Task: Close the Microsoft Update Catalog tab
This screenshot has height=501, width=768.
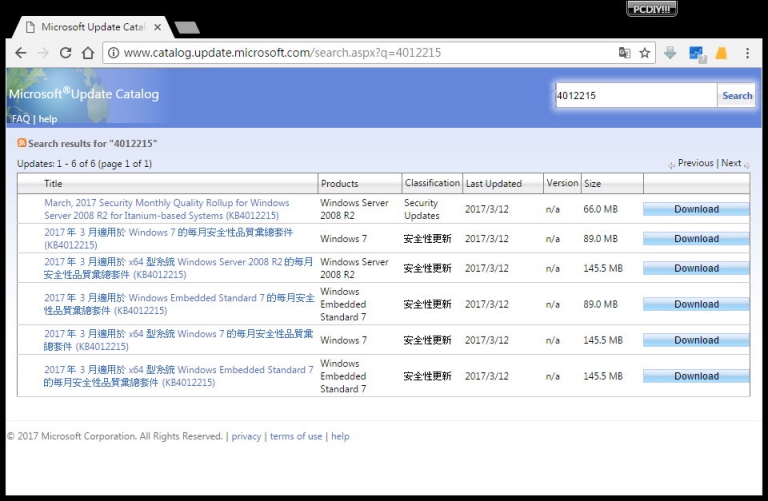Action: tap(157, 27)
